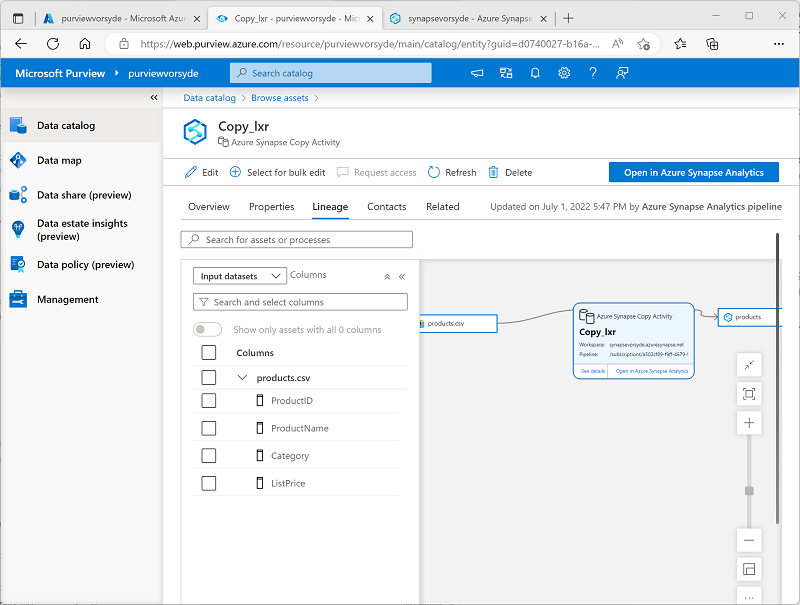Click the Search catalog box
The height and width of the screenshot is (605, 800).
[x=331, y=73]
